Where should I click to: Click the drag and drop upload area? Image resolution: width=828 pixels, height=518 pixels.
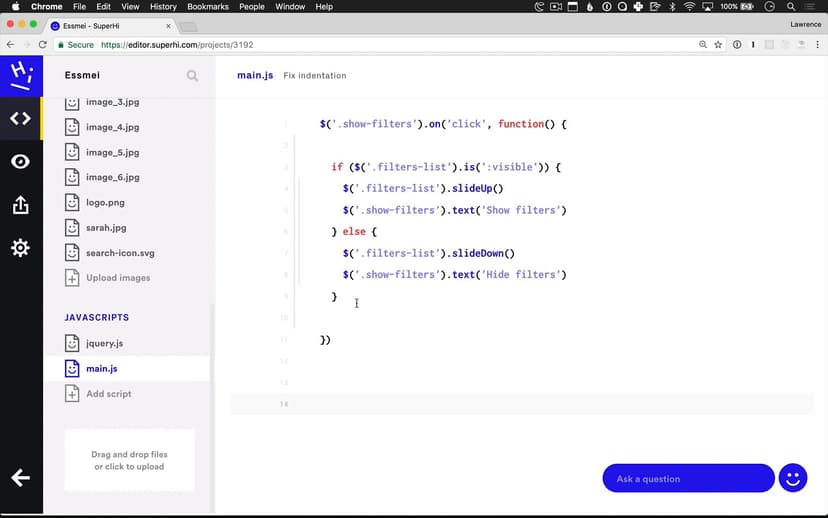coord(130,460)
